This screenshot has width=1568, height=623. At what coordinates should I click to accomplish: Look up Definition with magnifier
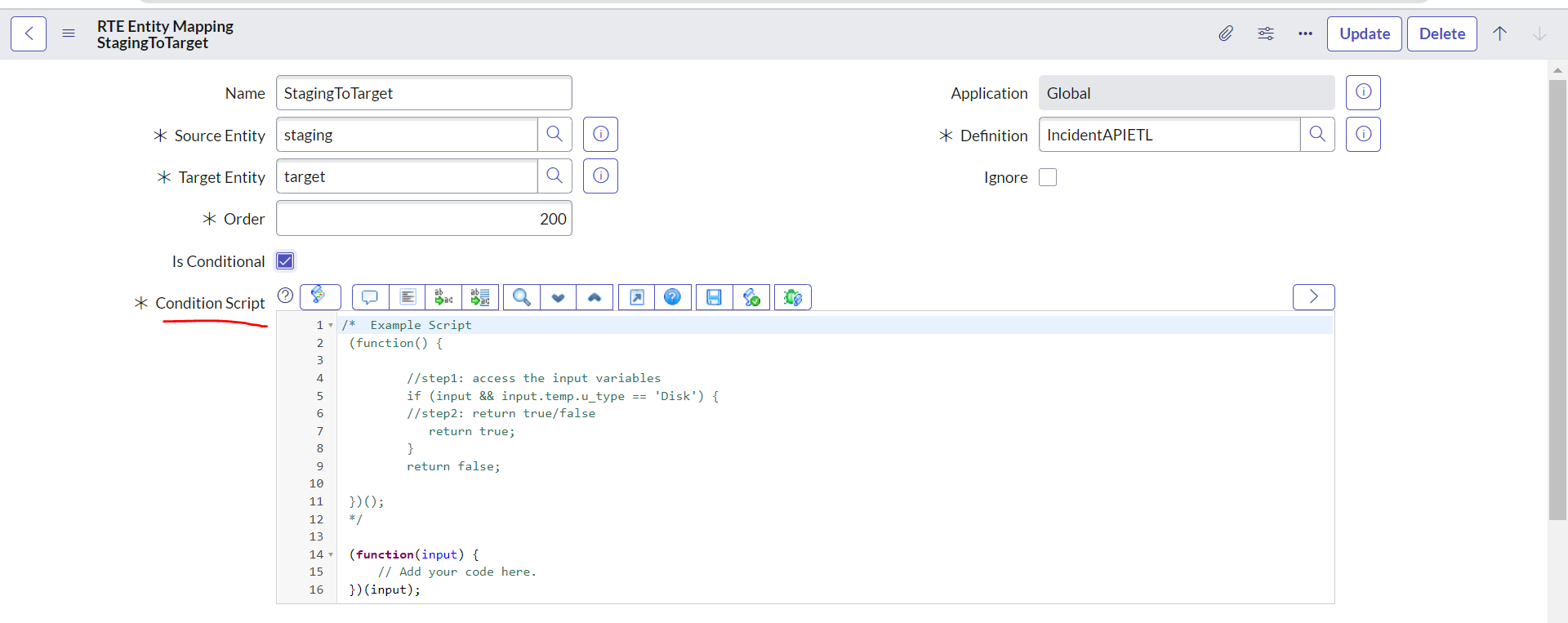coord(1317,134)
